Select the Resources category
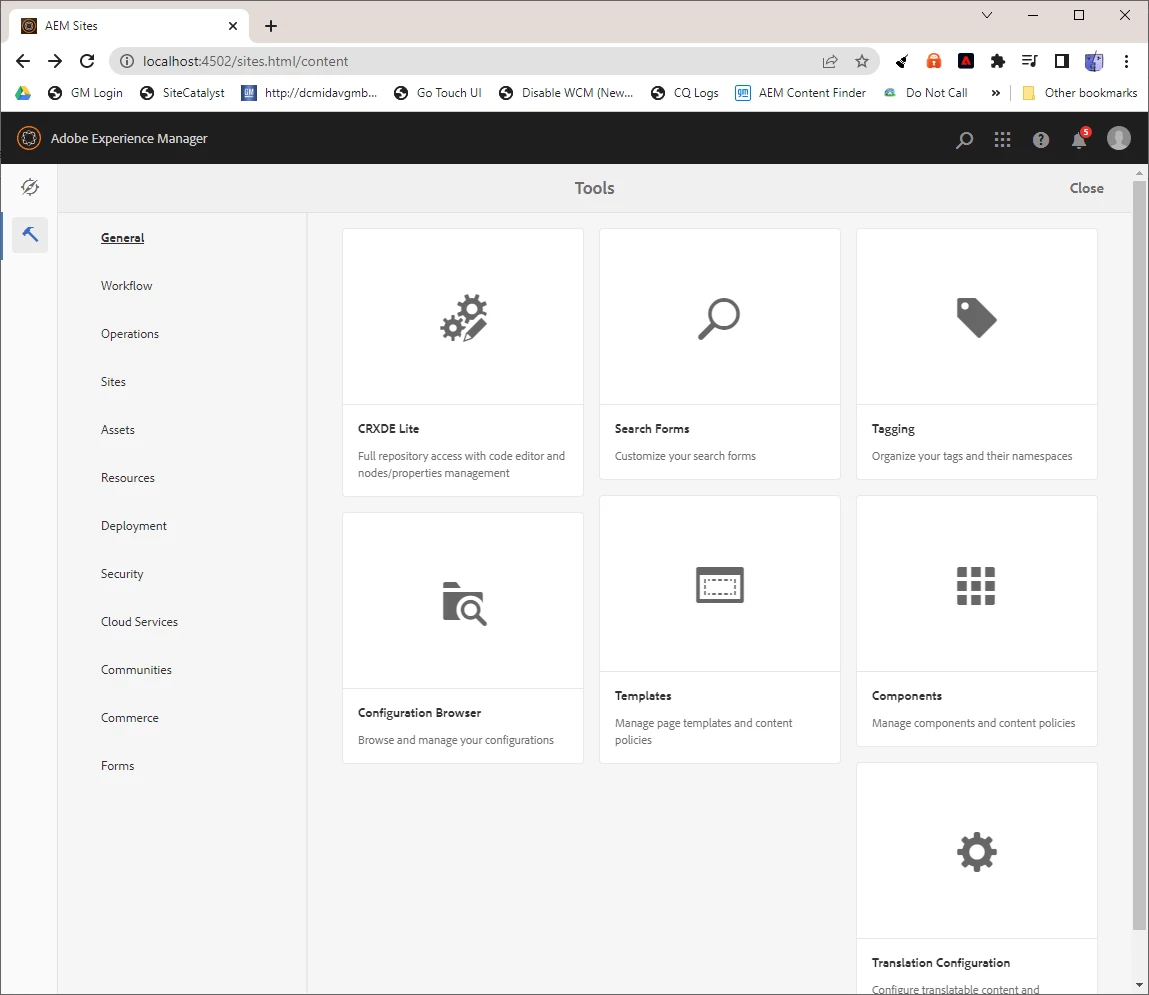 128,478
